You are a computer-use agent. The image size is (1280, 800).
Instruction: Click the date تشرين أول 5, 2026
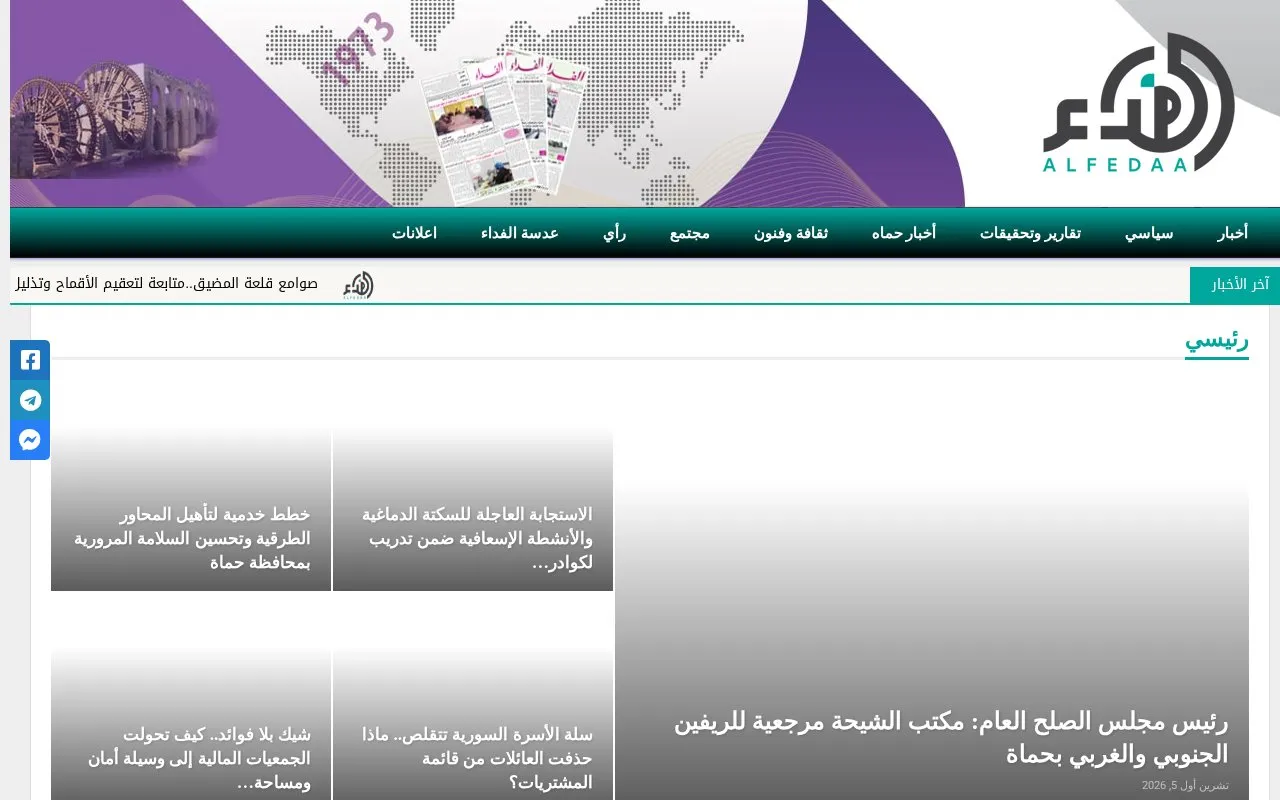click(1185, 786)
